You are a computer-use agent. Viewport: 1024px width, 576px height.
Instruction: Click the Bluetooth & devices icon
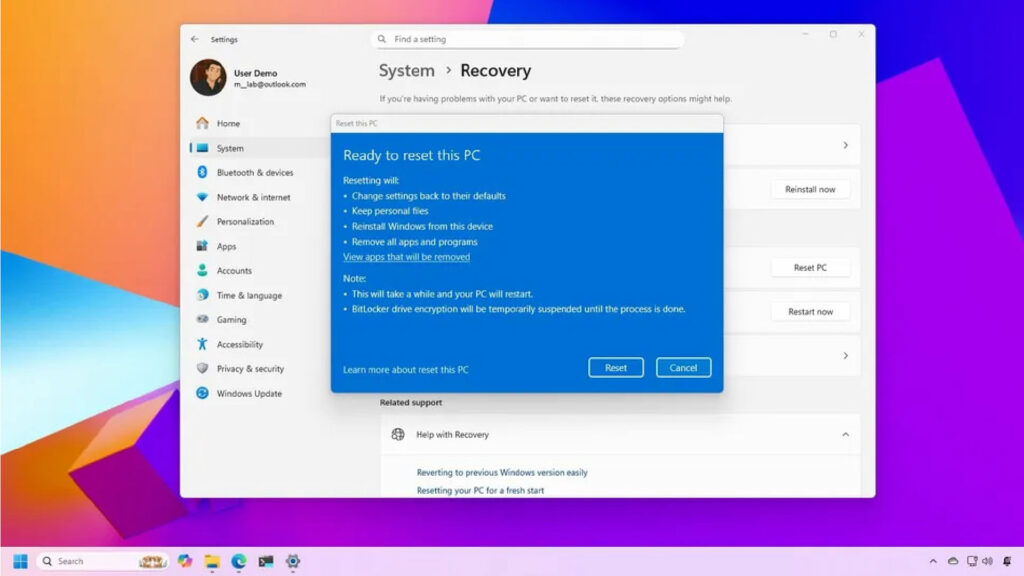tap(202, 173)
